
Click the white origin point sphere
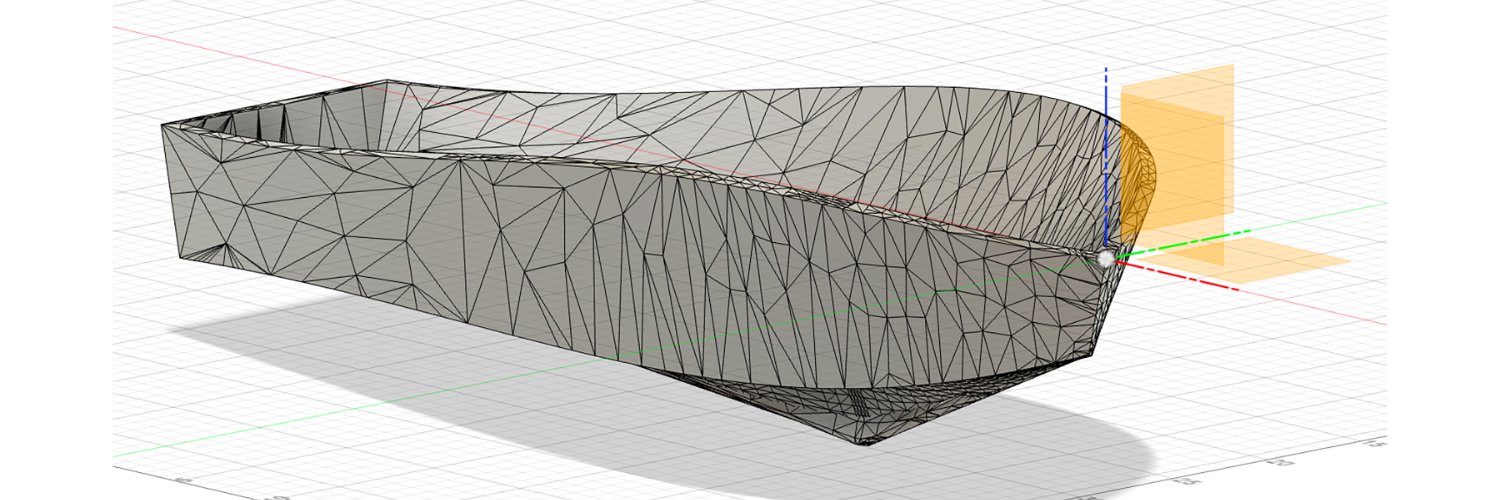pyautogui.click(x=1105, y=259)
